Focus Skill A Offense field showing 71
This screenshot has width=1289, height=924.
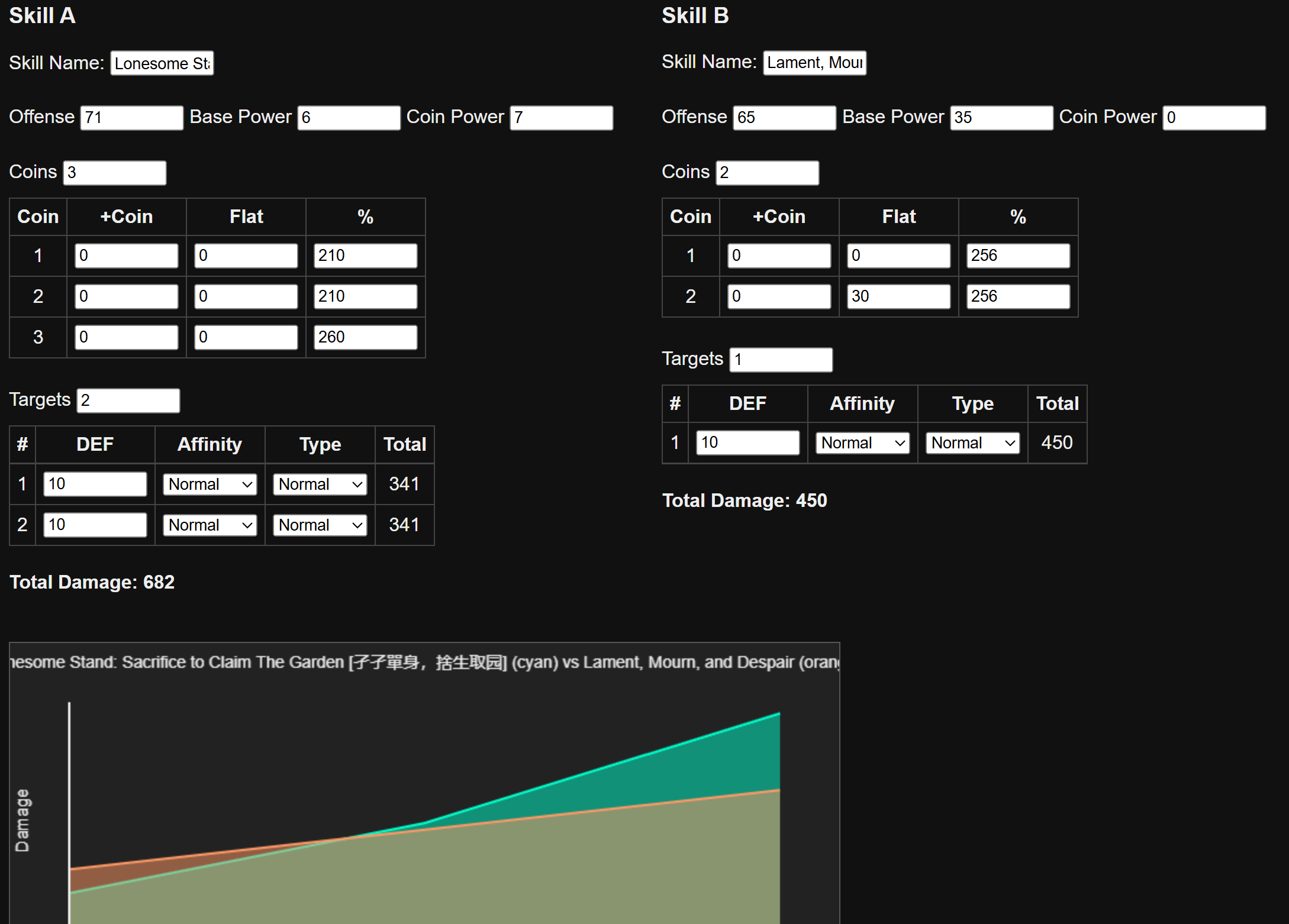point(131,118)
